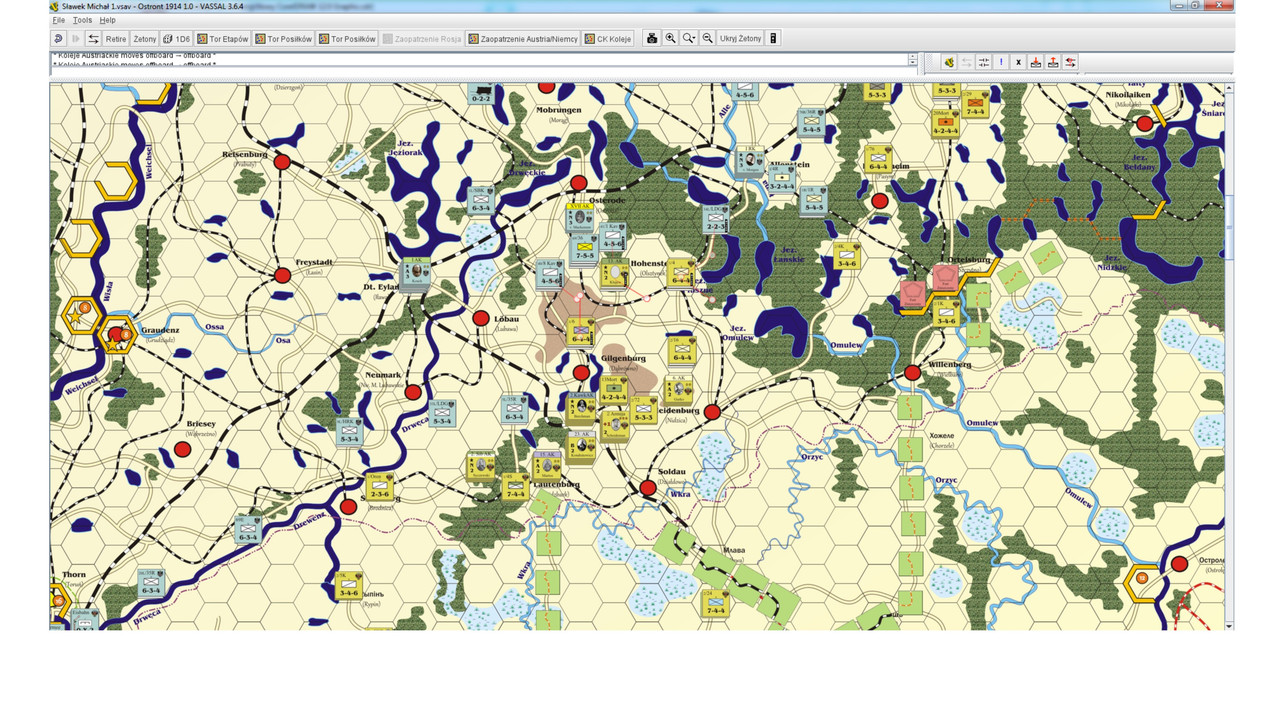Click the chat log spinner down arrow

pyautogui.click(x=912, y=64)
